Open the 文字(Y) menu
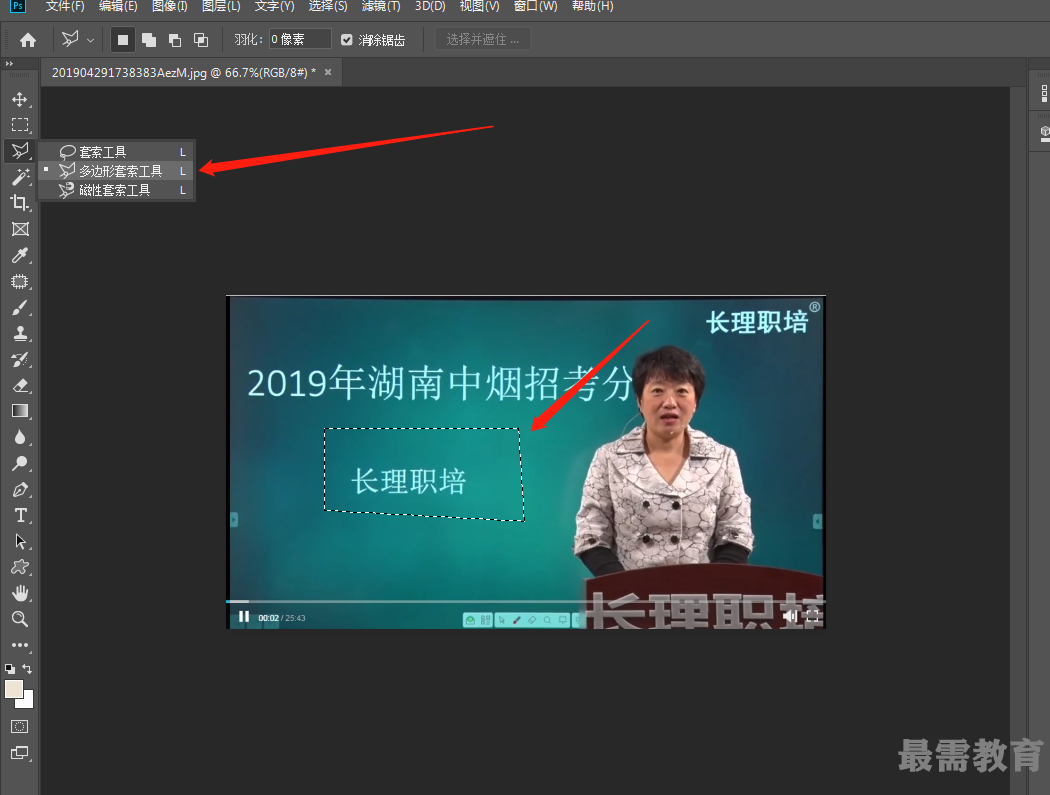This screenshot has width=1050, height=795. click(275, 6)
